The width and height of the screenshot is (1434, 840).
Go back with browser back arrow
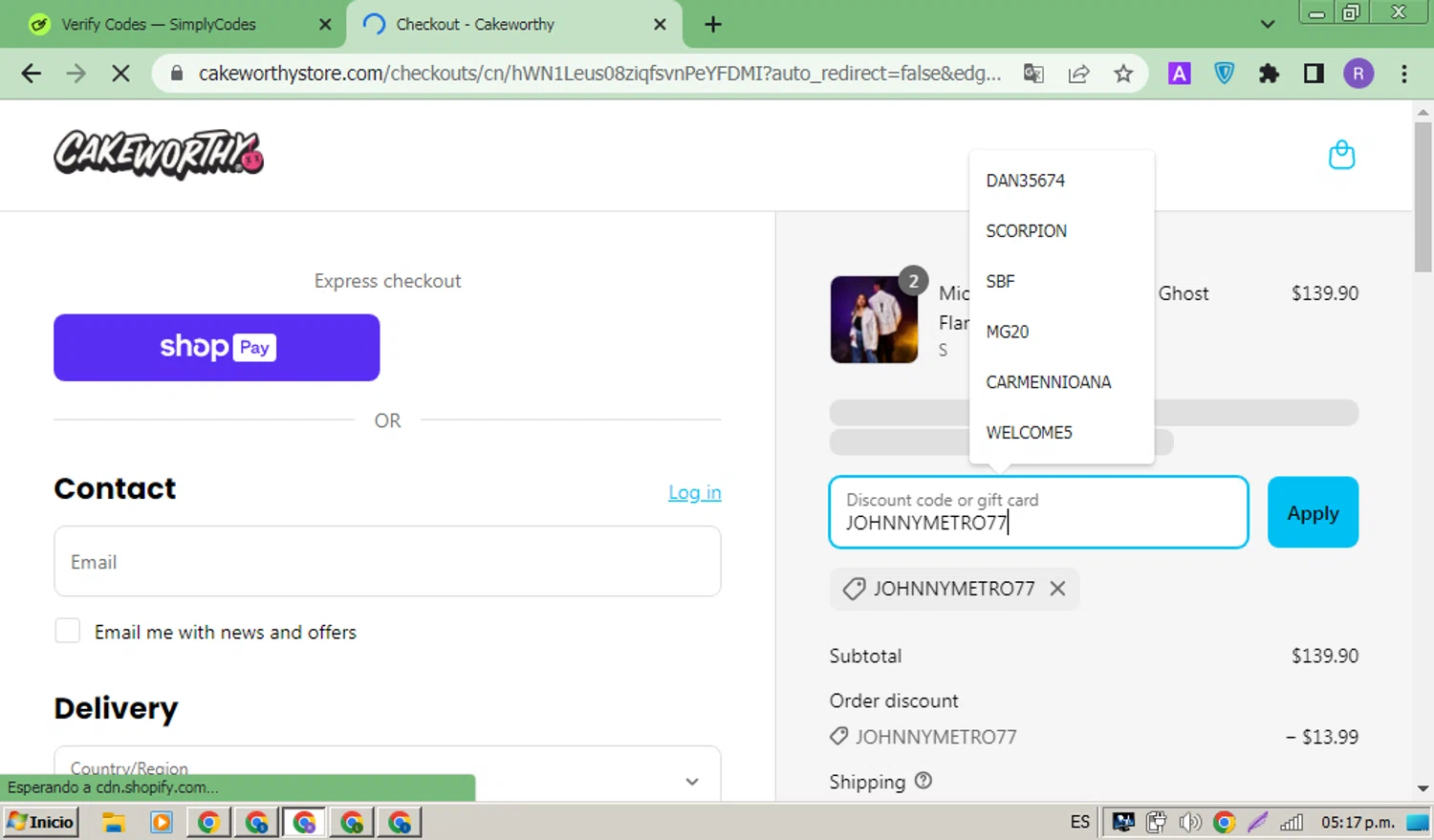31,74
